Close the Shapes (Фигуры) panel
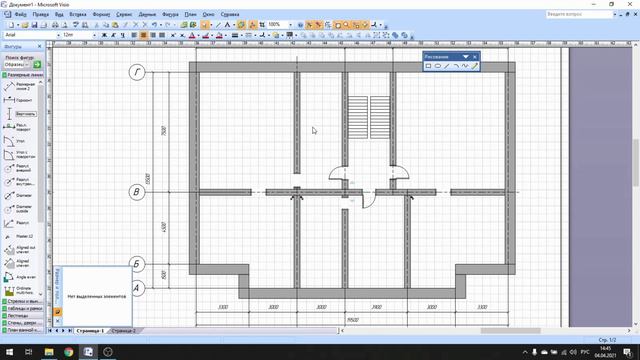The image size is (640, 360). click(40, 47)
